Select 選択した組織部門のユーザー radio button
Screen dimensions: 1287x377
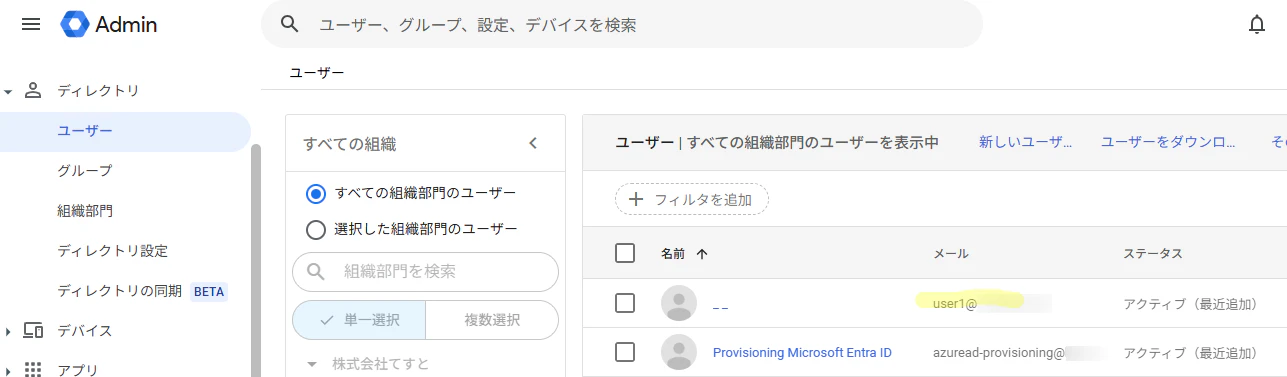(x=316, y=229)
